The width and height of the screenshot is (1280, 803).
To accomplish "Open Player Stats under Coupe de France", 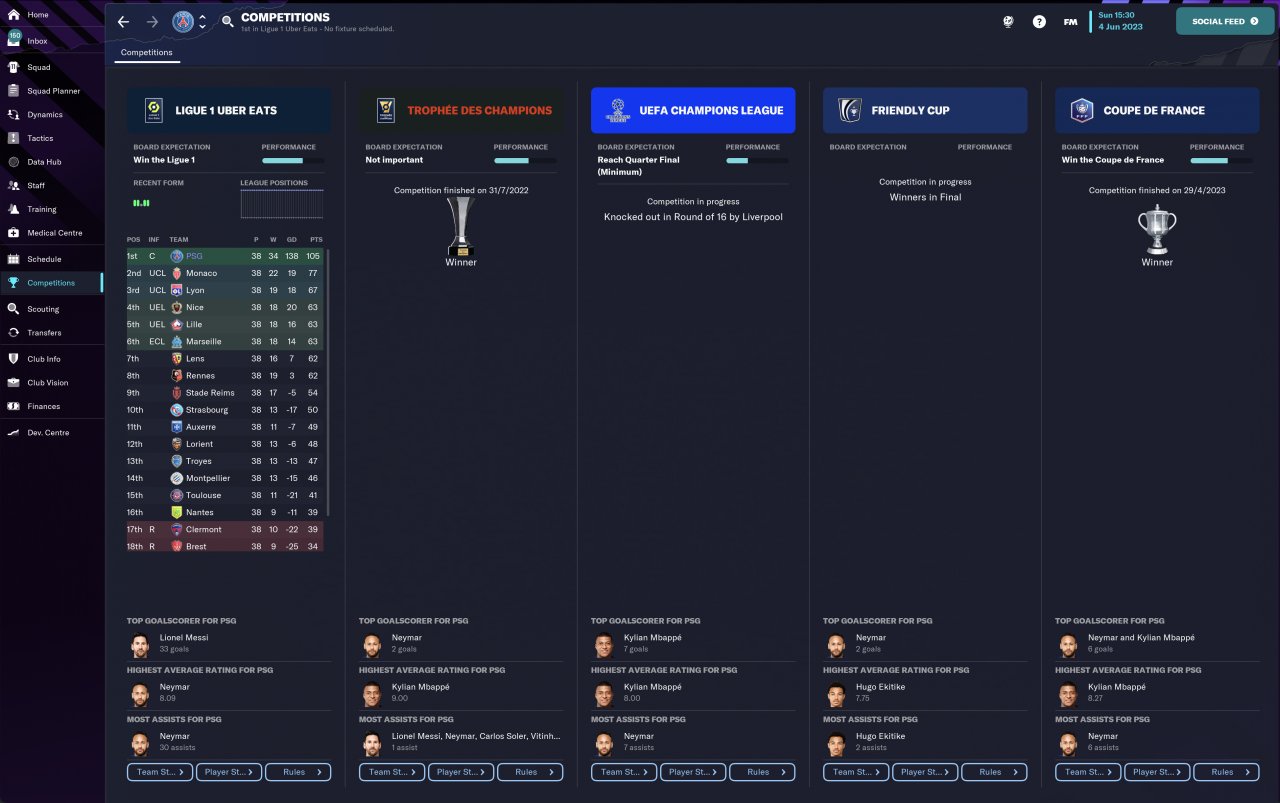I will tap(1157, 772).
